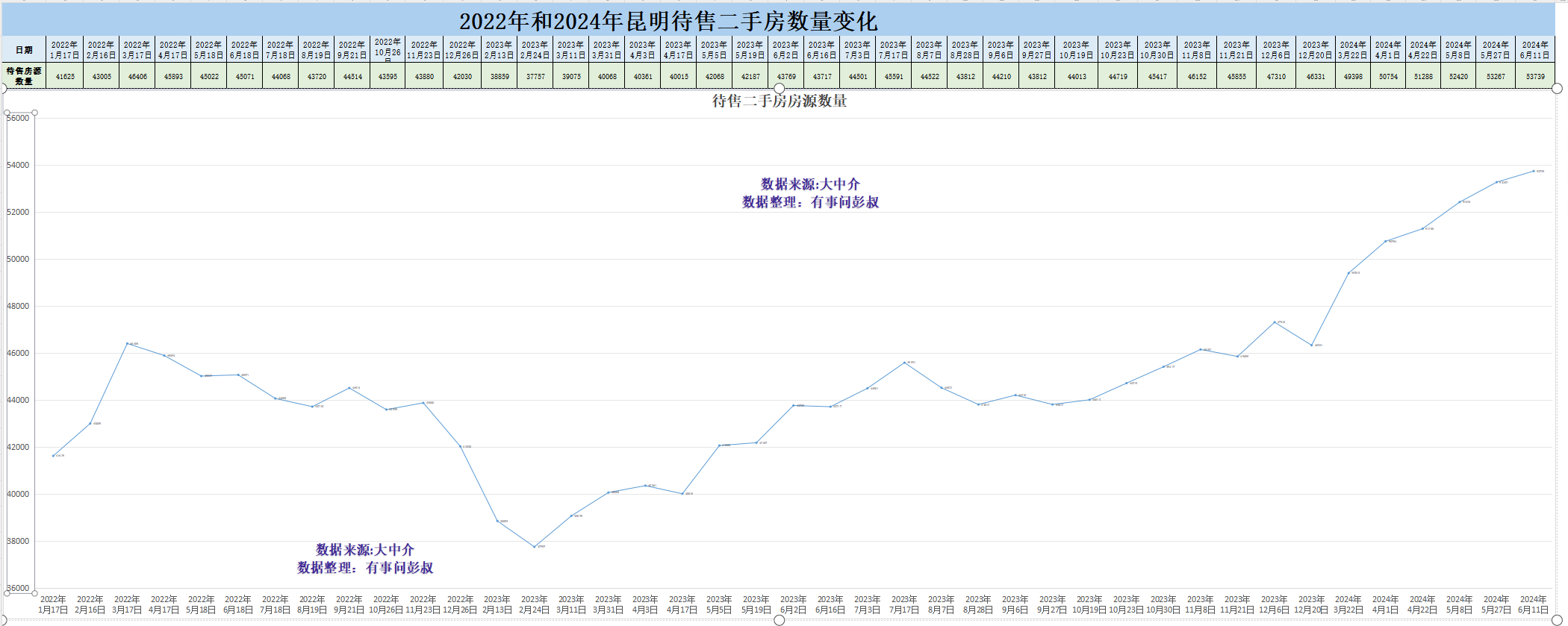Click y-axis label 54000

pos(18,165)
